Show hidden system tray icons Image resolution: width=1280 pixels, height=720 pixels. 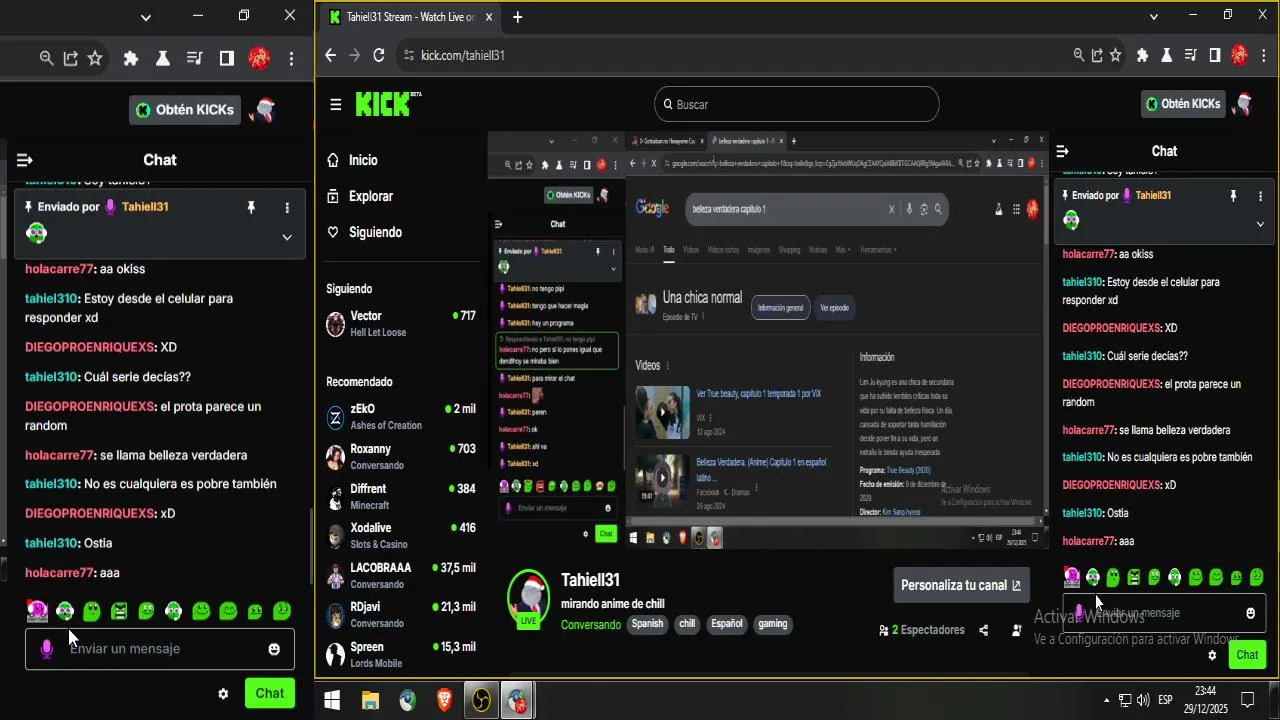pos(1106,700)
